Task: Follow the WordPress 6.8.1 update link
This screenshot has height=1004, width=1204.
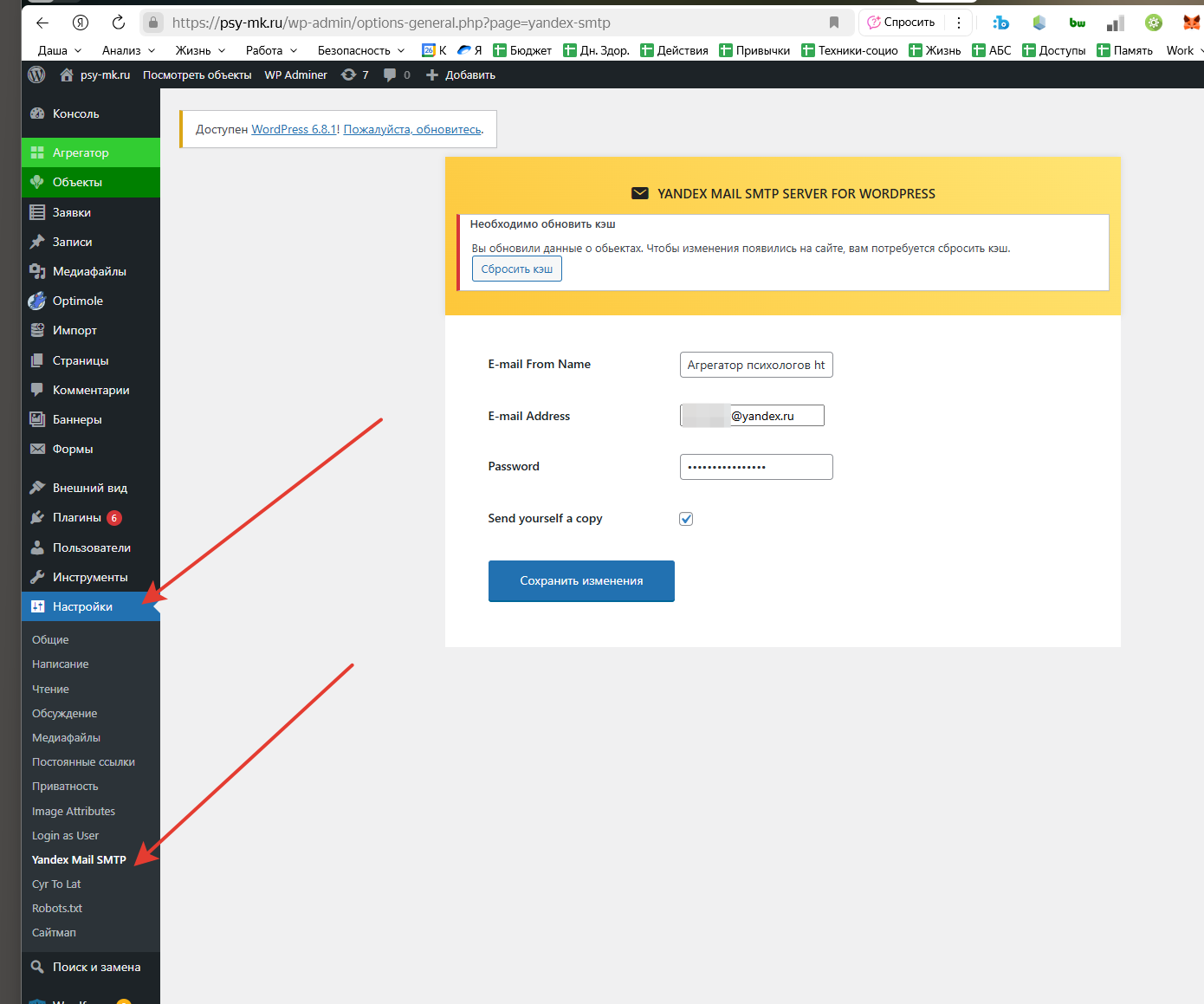Action: click(294, 129)
